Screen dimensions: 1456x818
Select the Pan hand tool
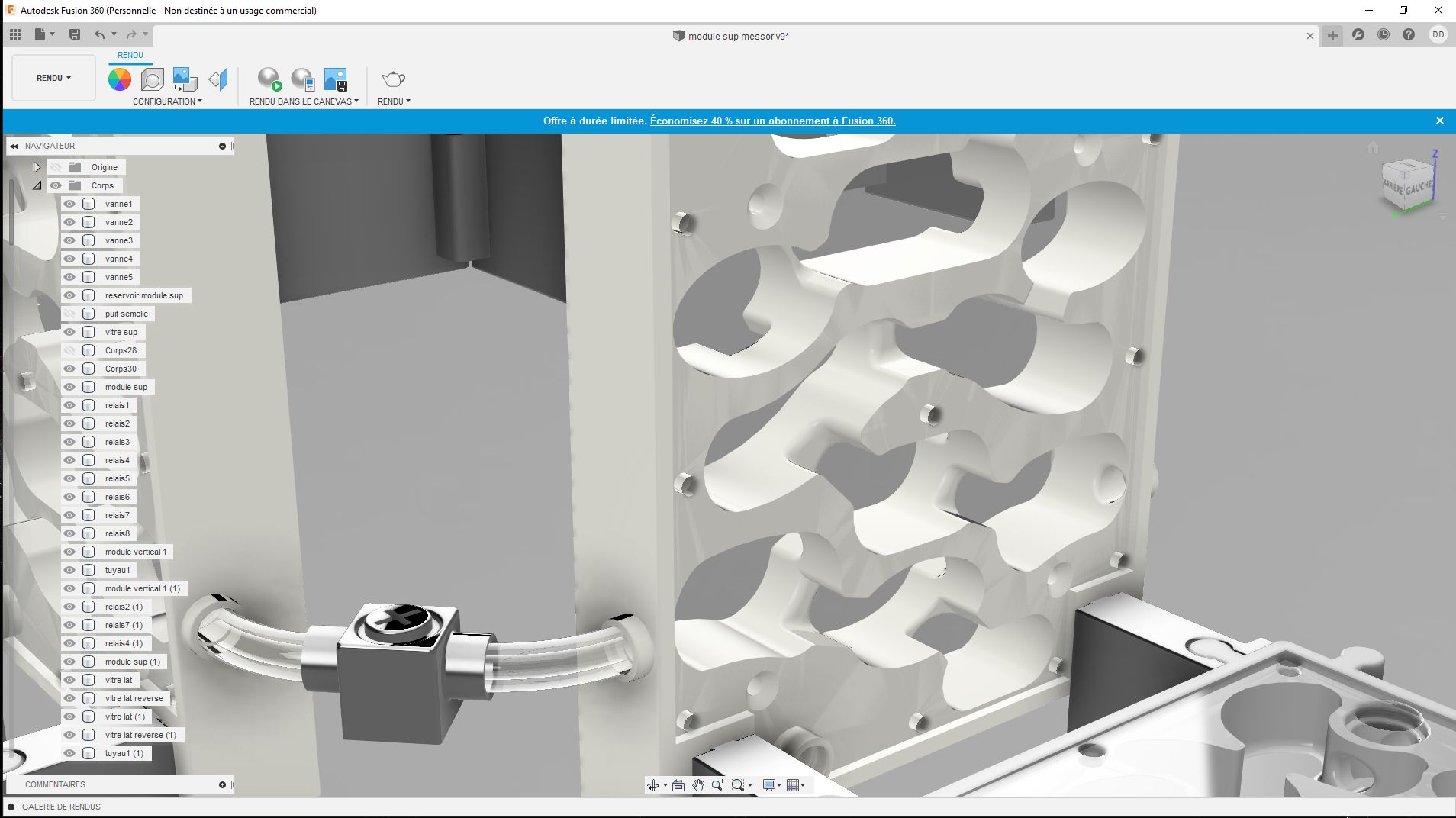[x=698, y=785]
